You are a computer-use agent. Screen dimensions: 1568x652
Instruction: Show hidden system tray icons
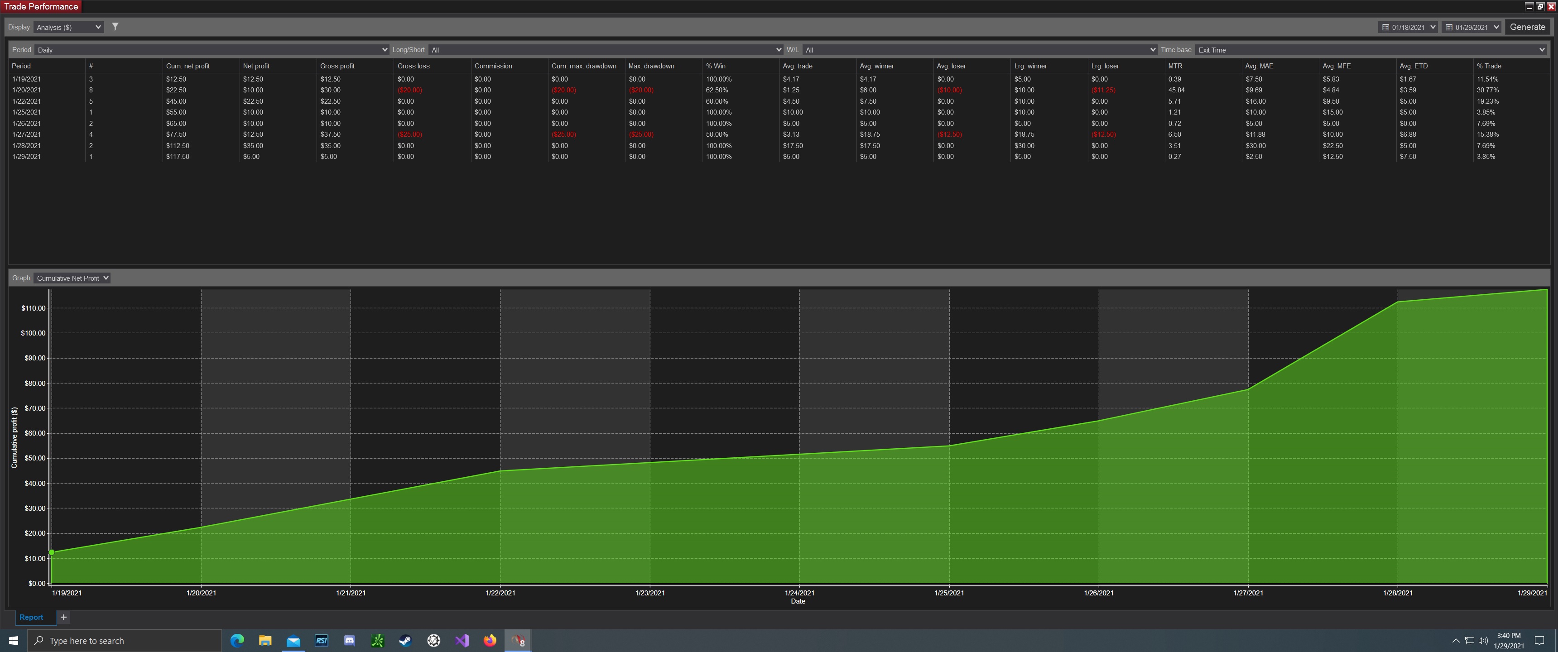pyautogui.click(x=1455, y=640)
